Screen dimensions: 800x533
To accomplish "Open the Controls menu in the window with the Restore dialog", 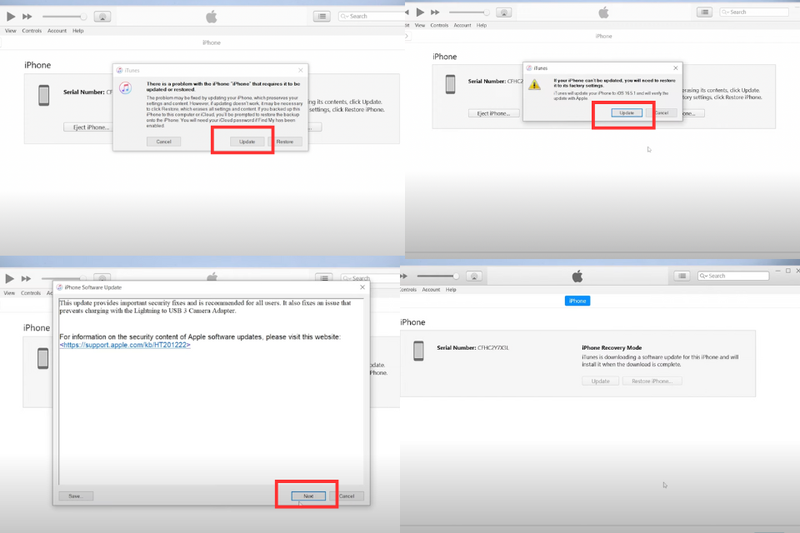I will tap(32, 31).
